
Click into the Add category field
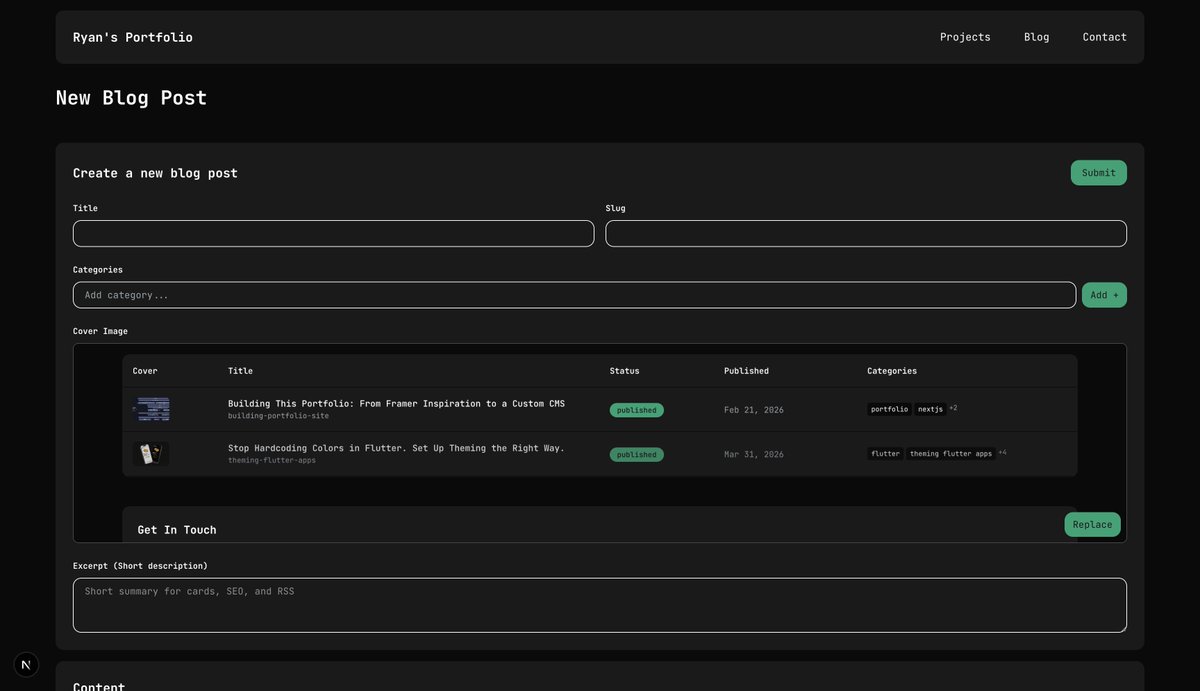[574, 295]
